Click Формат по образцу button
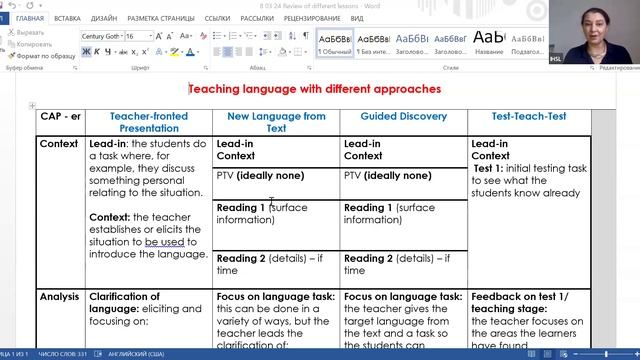640x360 pixels. pyautogui.click(x=42, y=56)
